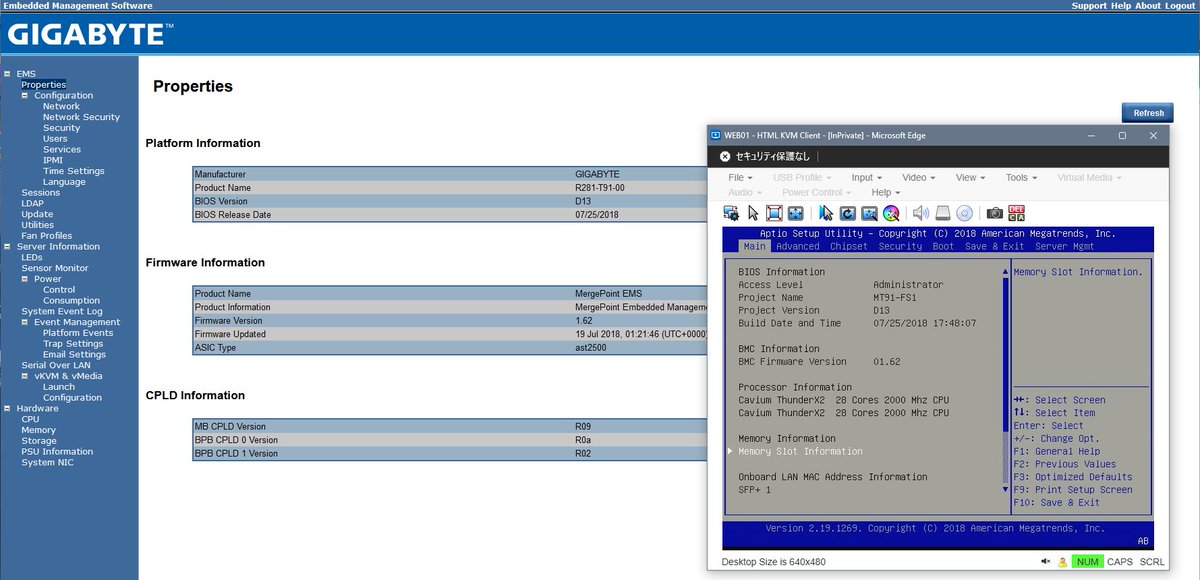Collapse the EMS tree node
The width and height of the screenshot is (1200, 580).
coord(8,74)
